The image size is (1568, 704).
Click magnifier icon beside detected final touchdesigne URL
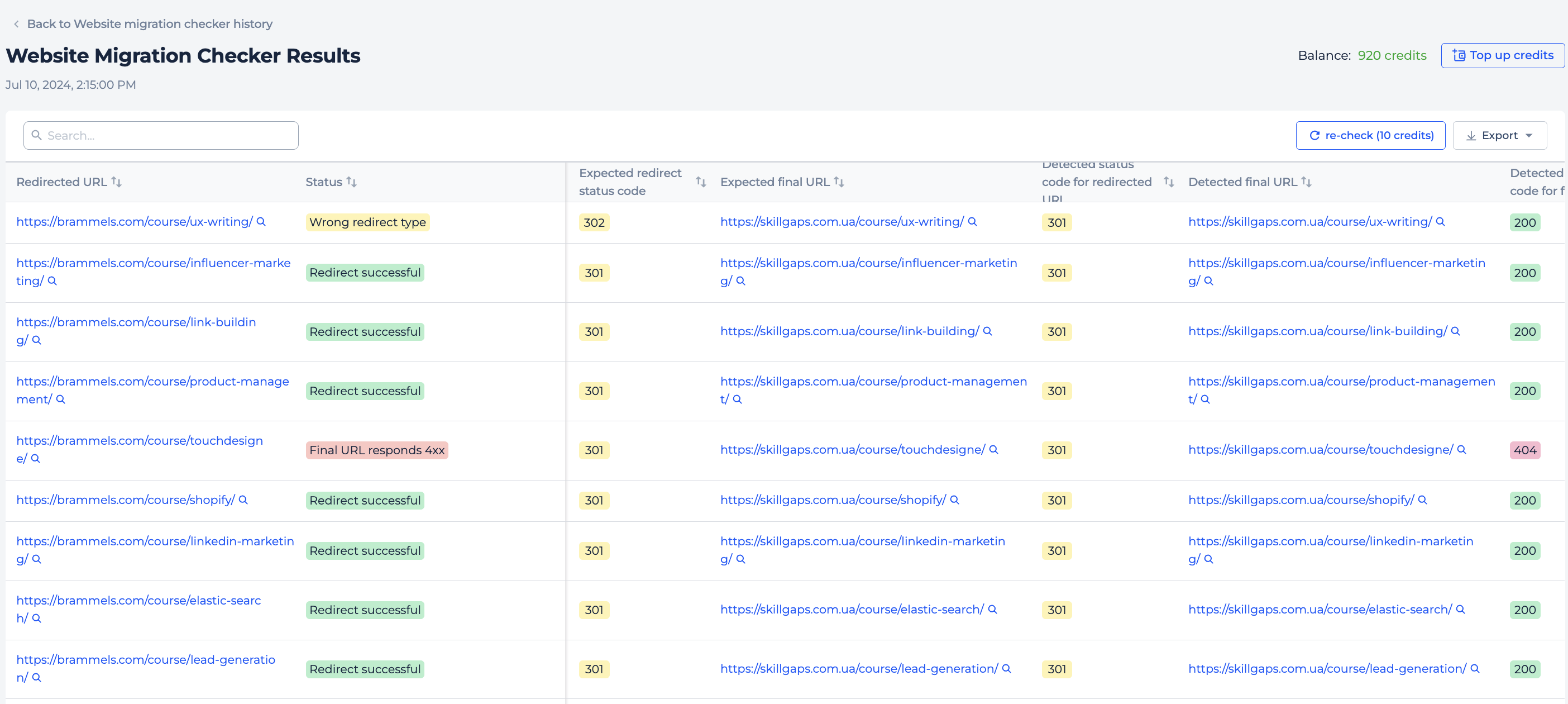(1462, 449)
